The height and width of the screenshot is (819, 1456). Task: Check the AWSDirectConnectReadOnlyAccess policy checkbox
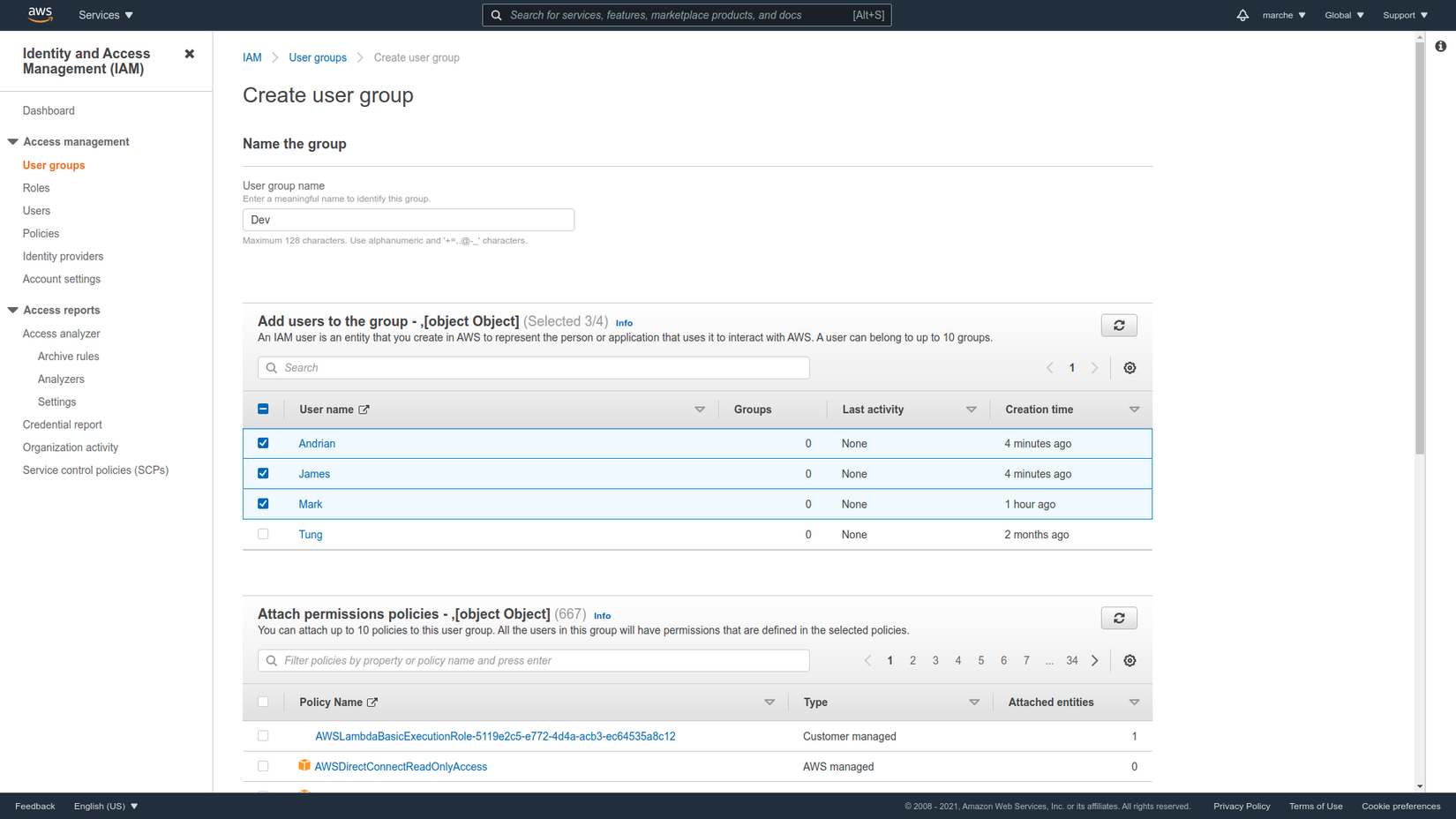point(263,766)
